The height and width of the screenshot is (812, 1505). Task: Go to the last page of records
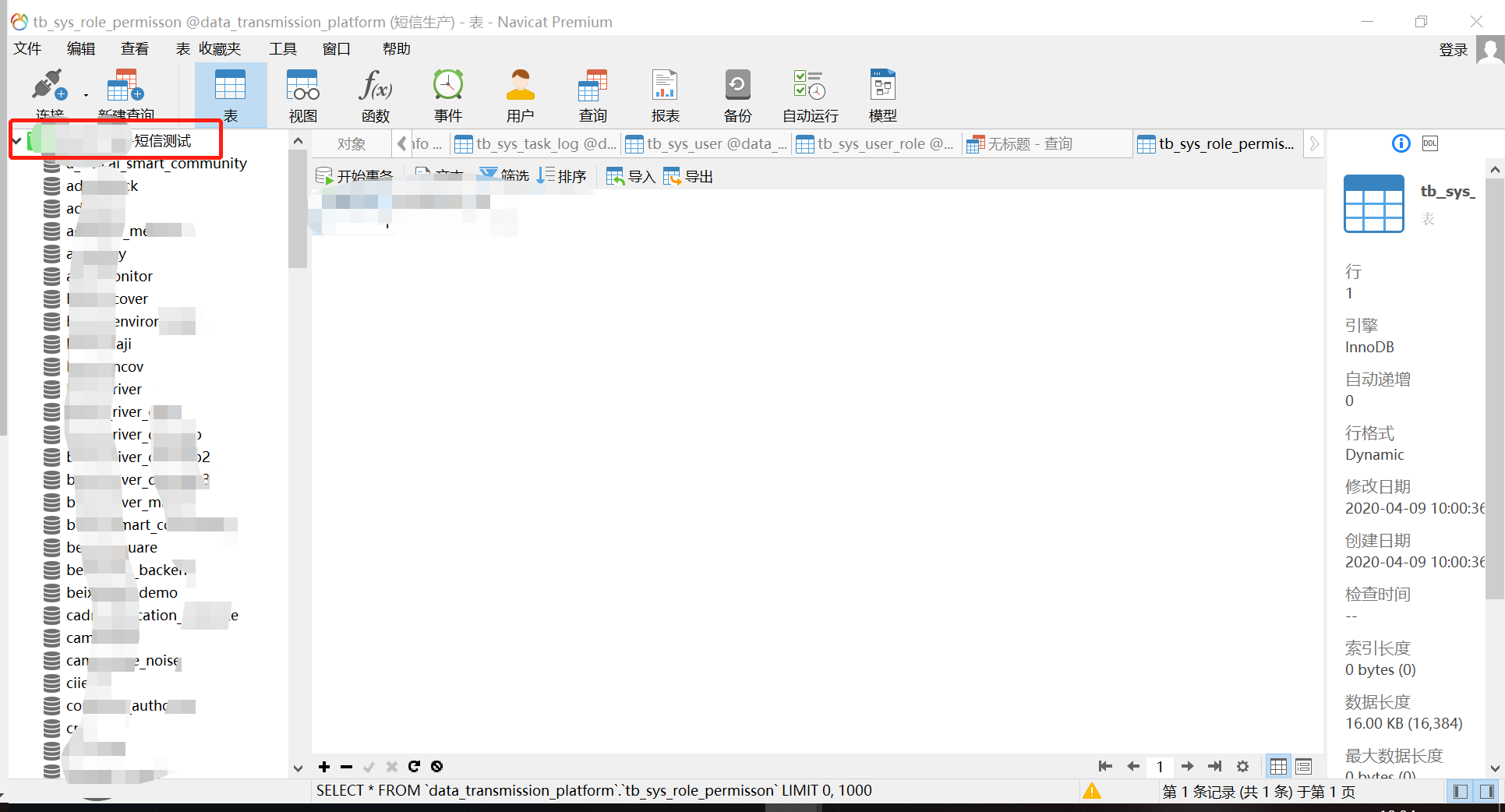tap(1214, 767)
